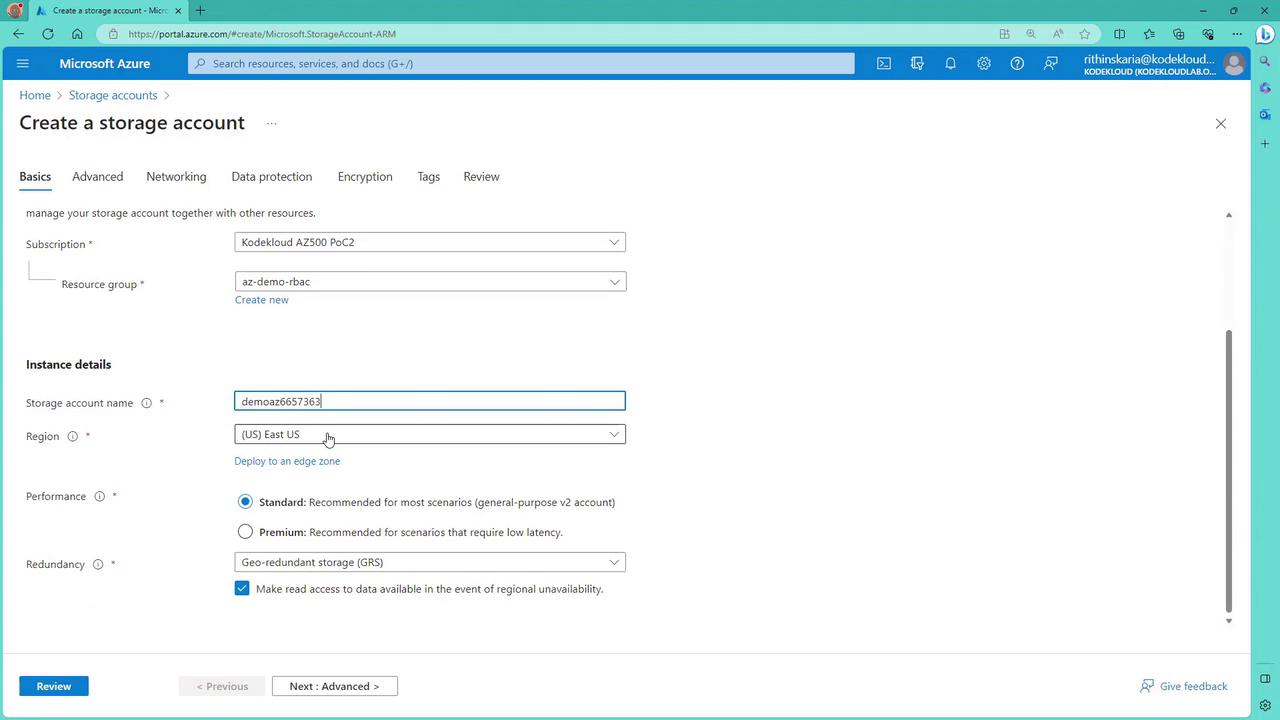
Task: Switch to the Networking tab
Action: (x=176, y=177)
